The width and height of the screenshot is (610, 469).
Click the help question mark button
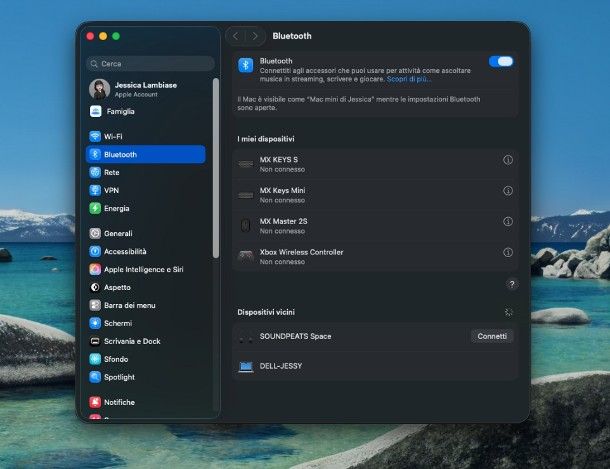(x=512, y=284)
